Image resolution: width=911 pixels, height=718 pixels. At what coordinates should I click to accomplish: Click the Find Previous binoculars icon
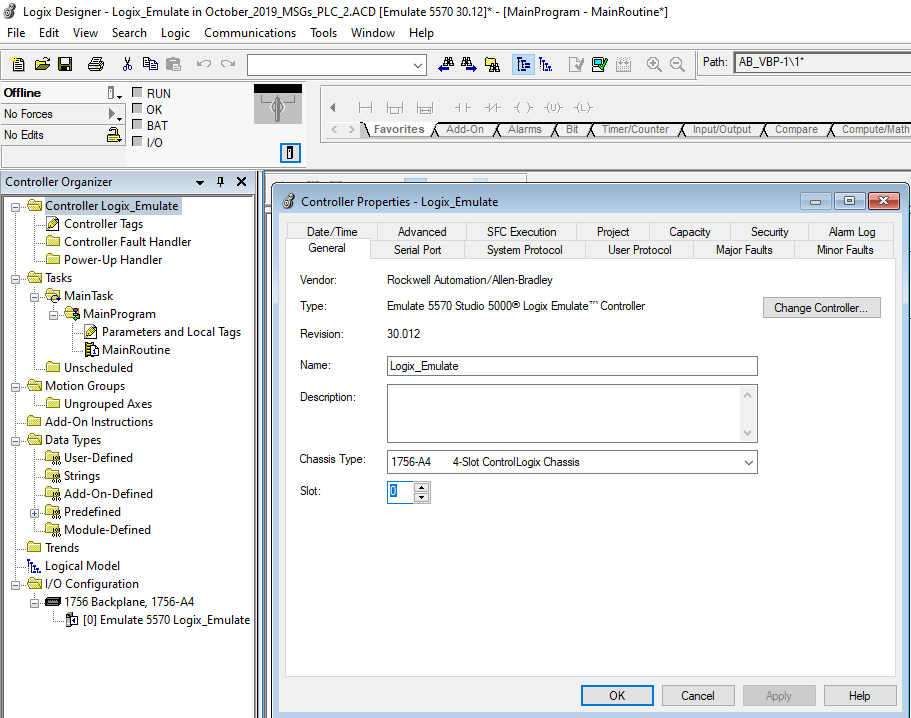[x=446, y=64]
